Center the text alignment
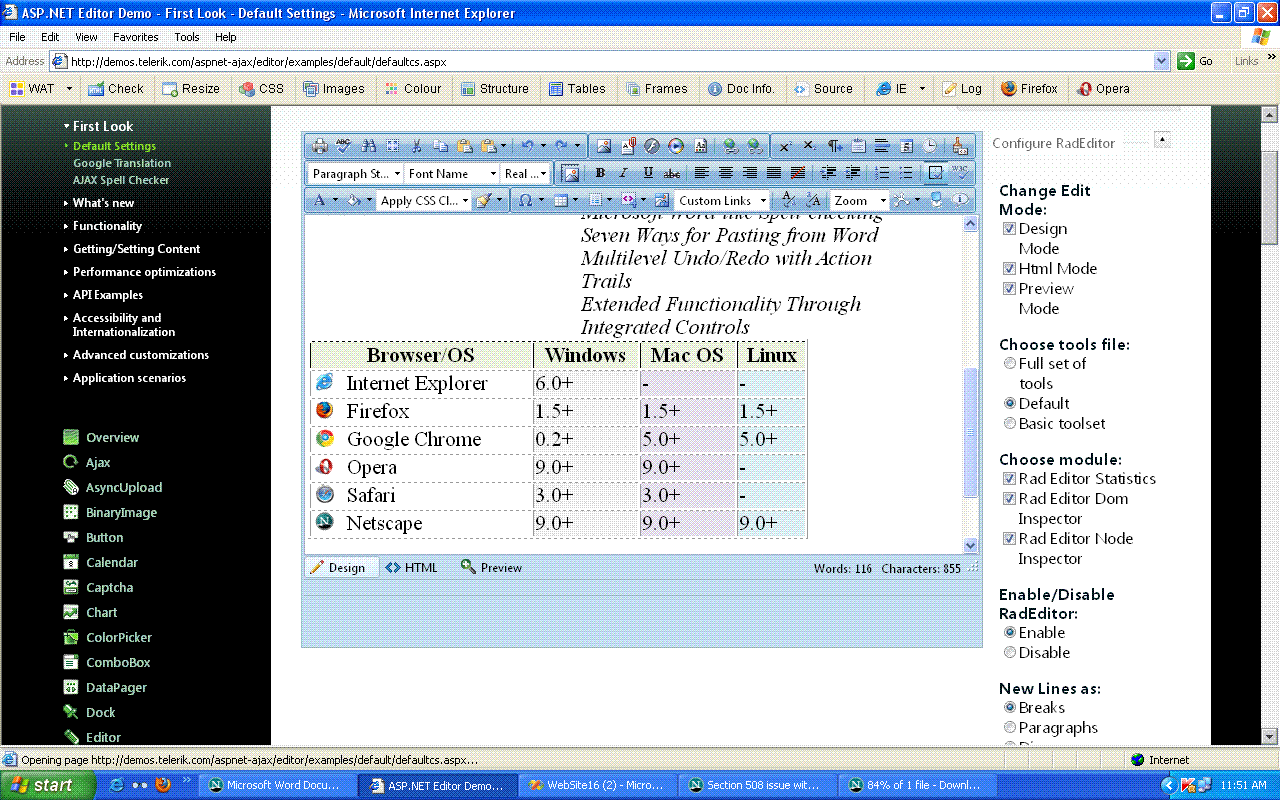Image resolution: width=1280 pixels, height=800 pixels. point(726,173)
